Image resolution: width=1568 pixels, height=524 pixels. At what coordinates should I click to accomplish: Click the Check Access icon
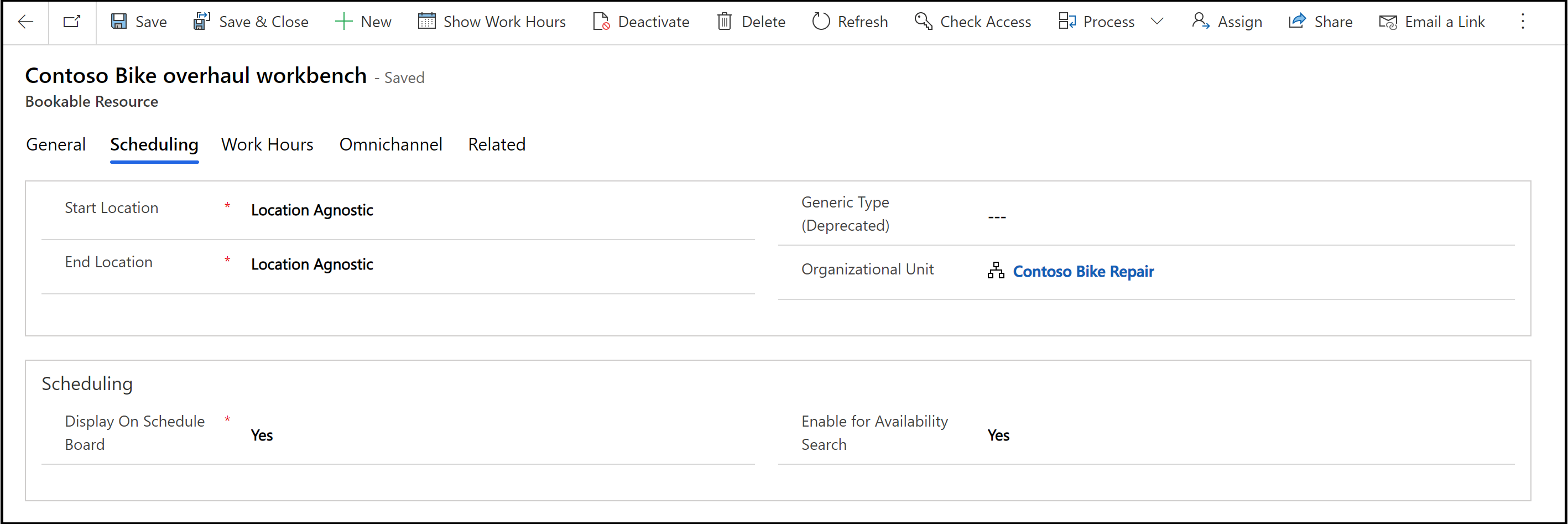924,22
